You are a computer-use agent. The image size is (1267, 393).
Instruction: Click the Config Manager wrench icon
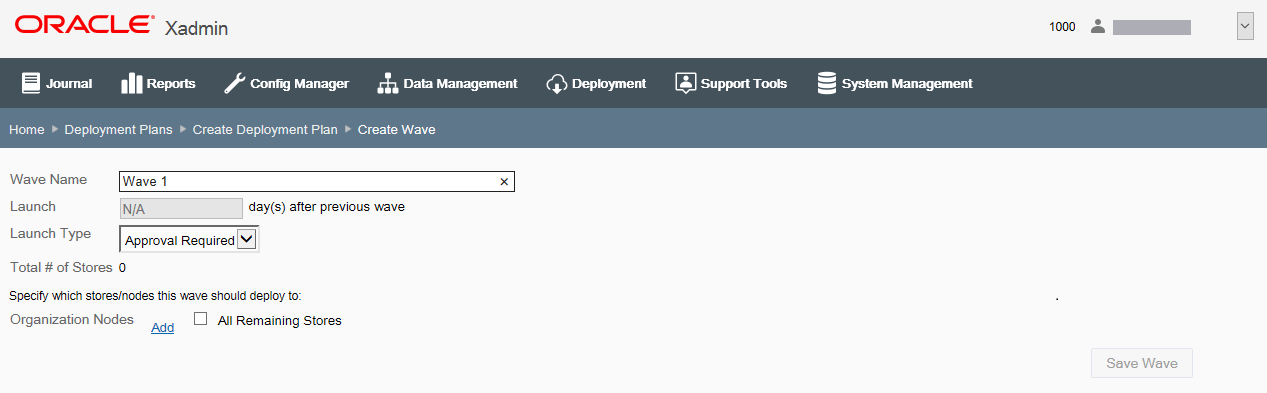(x=234, y=83)
